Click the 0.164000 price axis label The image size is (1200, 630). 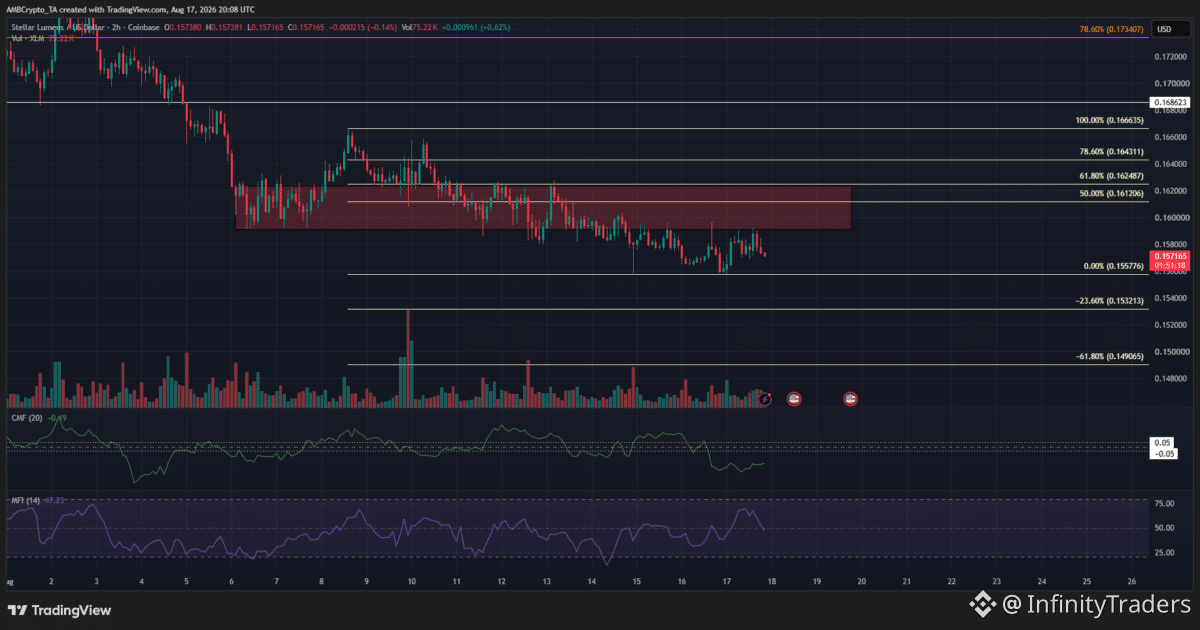pos(1169,164)
